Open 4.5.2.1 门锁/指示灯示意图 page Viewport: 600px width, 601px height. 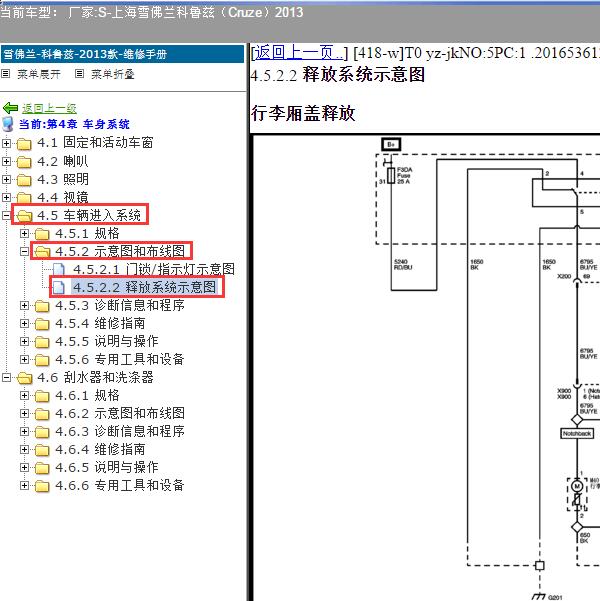tap(154, 269)
